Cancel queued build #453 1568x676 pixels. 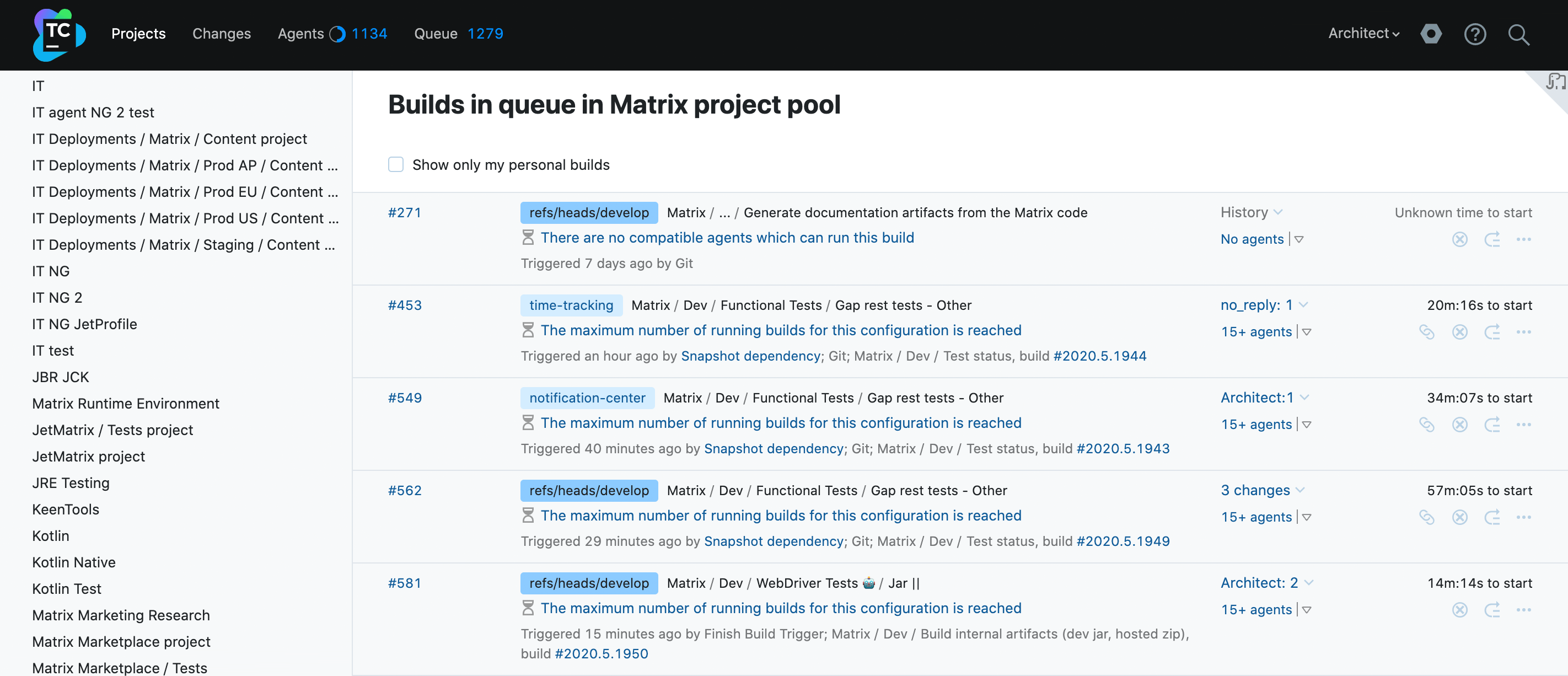1459,332
